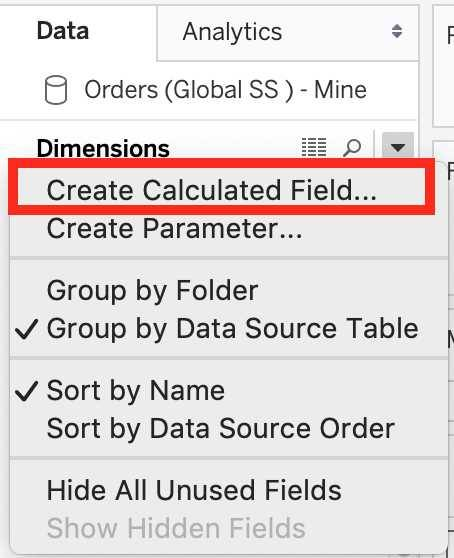Screen dimensions: 454x558
Task: Click the database cylinder data source icon
Action: click(56, 90)
